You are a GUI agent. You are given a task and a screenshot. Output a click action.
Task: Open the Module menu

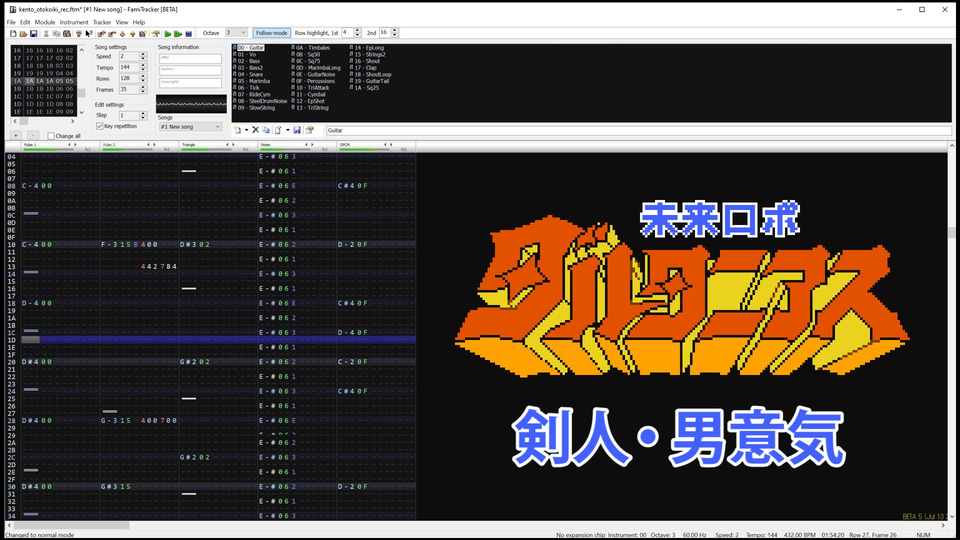coord(45,22)
